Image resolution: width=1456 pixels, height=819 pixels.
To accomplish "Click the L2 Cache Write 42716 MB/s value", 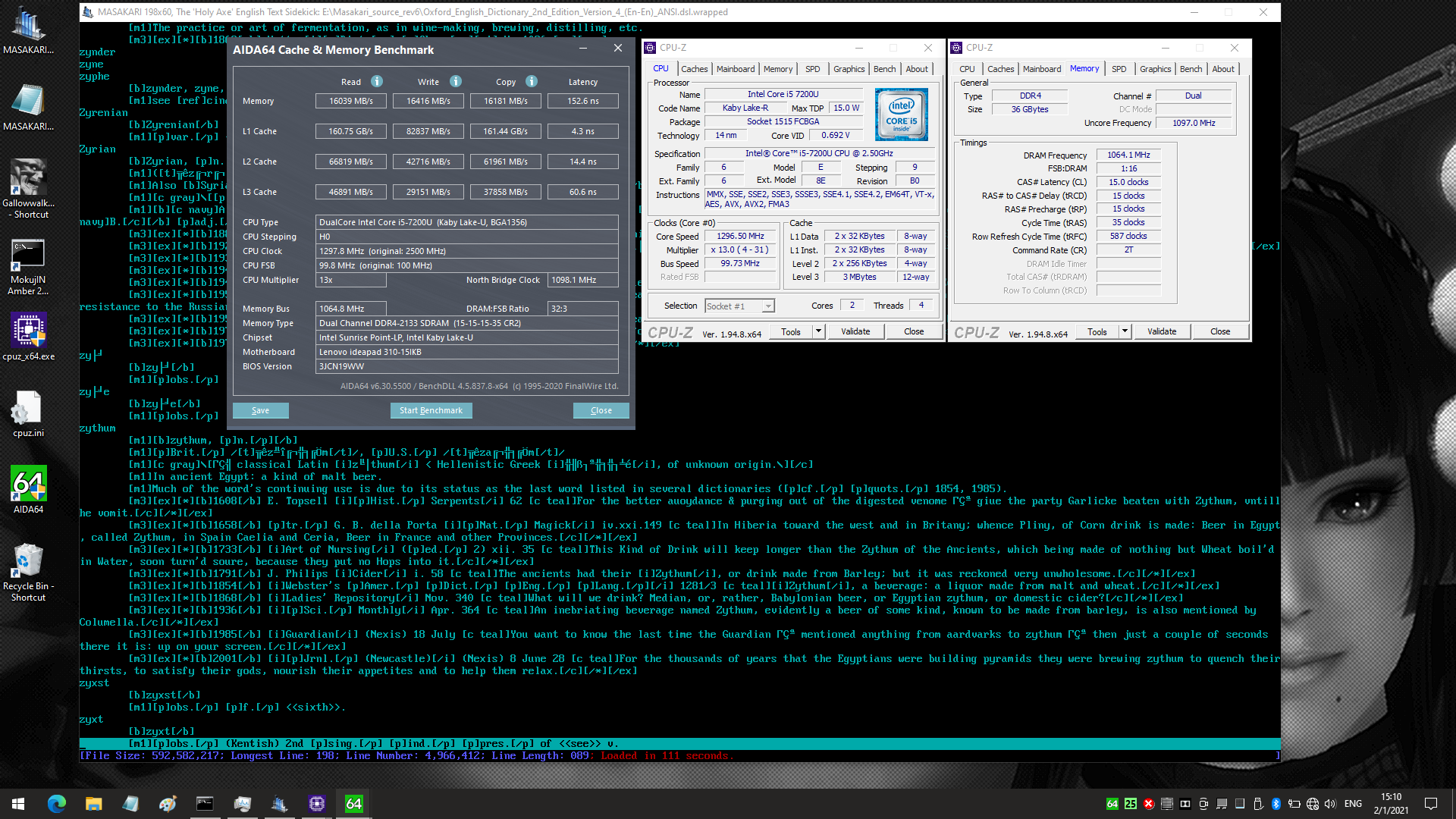I will coord(428,162).
